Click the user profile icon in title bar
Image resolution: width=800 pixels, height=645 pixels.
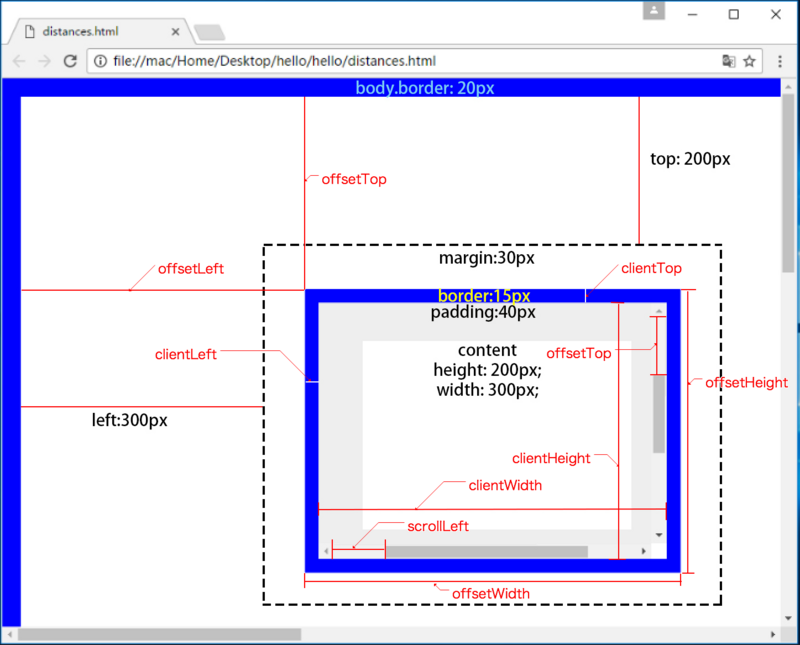click(654, 11)
